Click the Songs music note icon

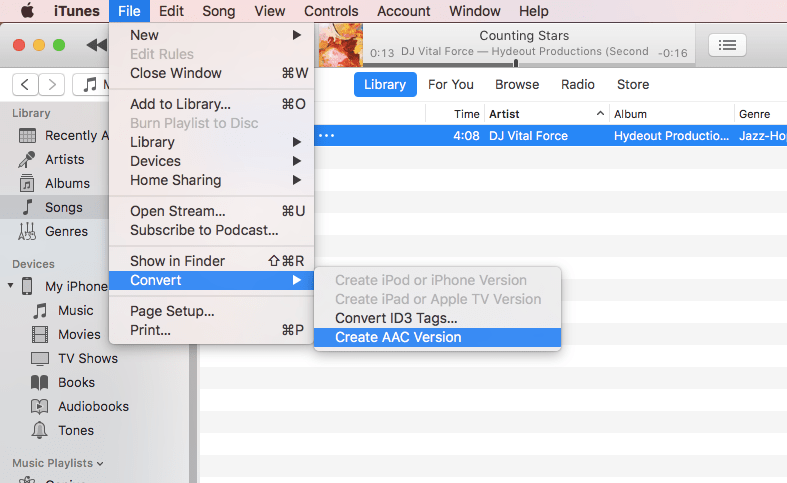[x=28, y=207]
